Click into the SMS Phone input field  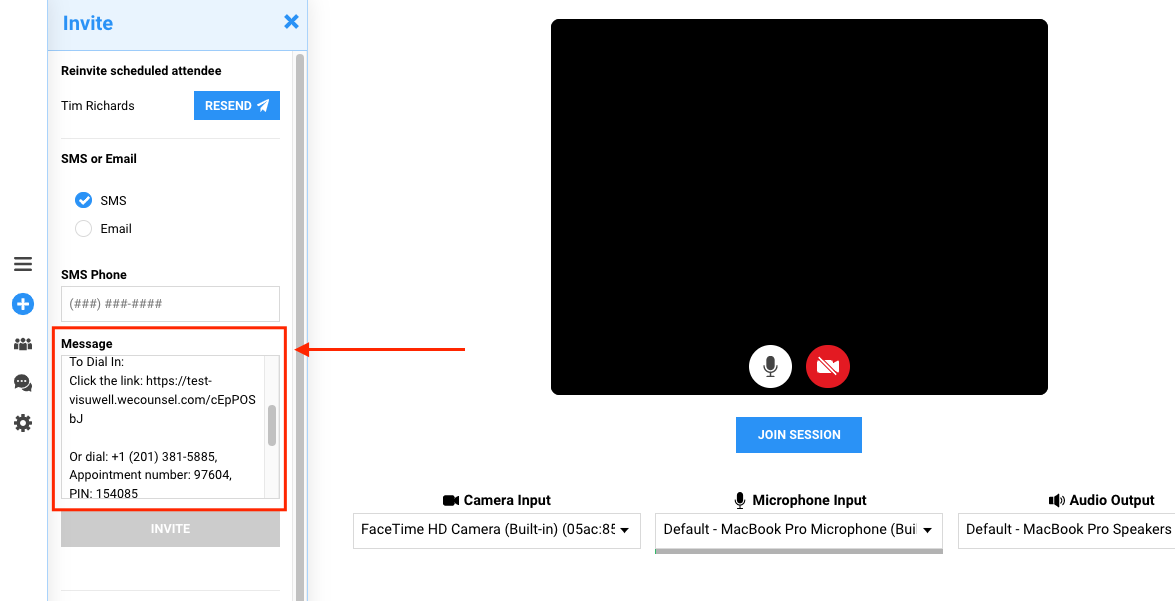pos(170,304)
